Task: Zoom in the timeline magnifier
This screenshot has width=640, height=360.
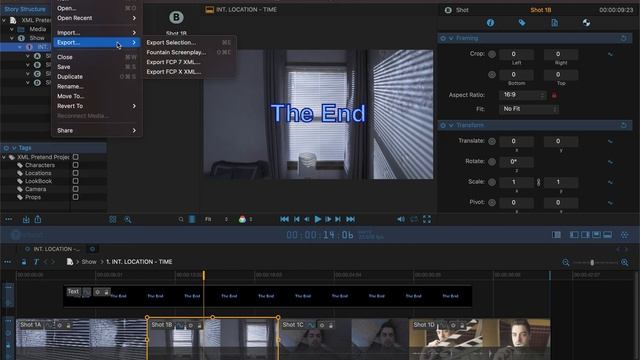Action: coord(625,262)
